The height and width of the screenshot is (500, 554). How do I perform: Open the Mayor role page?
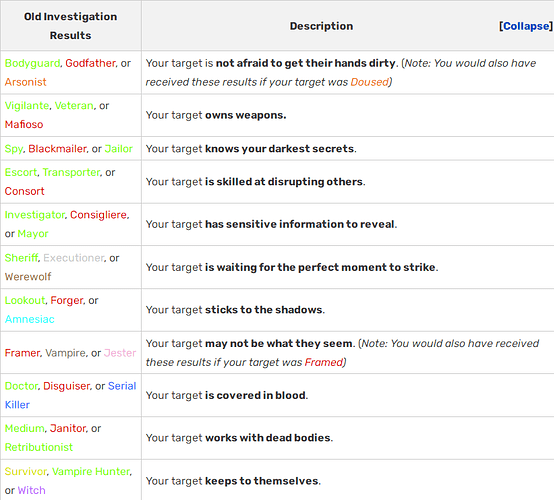(x=33, y=234)
